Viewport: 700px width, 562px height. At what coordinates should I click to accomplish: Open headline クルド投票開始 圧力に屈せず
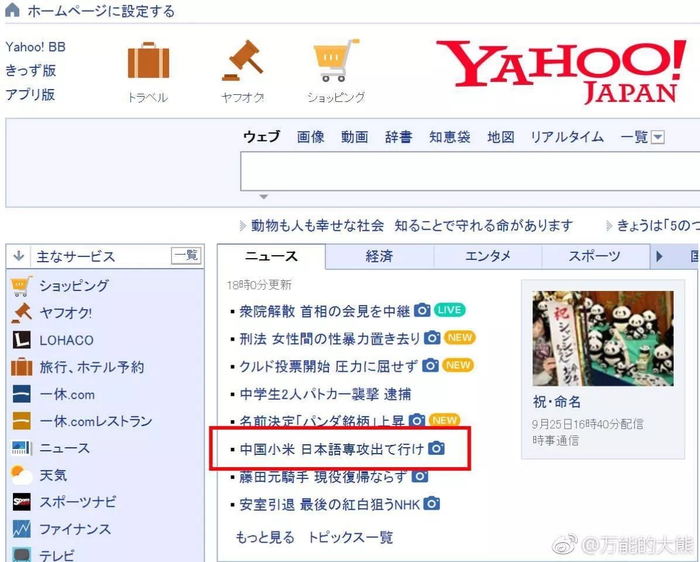[x=329, y=366]
